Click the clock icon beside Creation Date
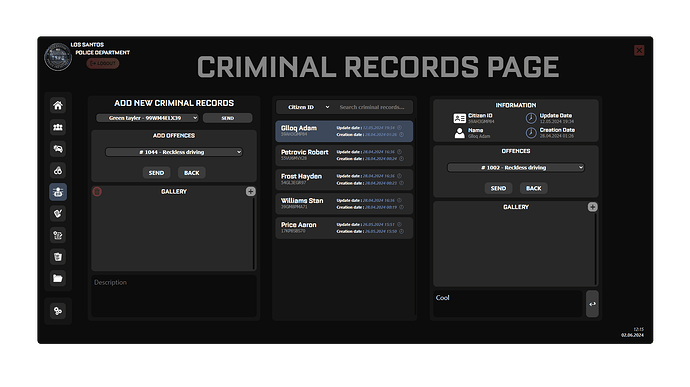 (x=531, y=133)
